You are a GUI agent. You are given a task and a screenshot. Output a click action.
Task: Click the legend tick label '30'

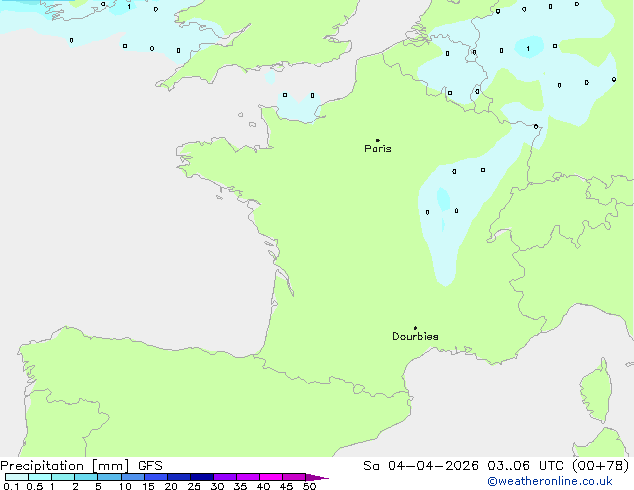click(217, 486)
